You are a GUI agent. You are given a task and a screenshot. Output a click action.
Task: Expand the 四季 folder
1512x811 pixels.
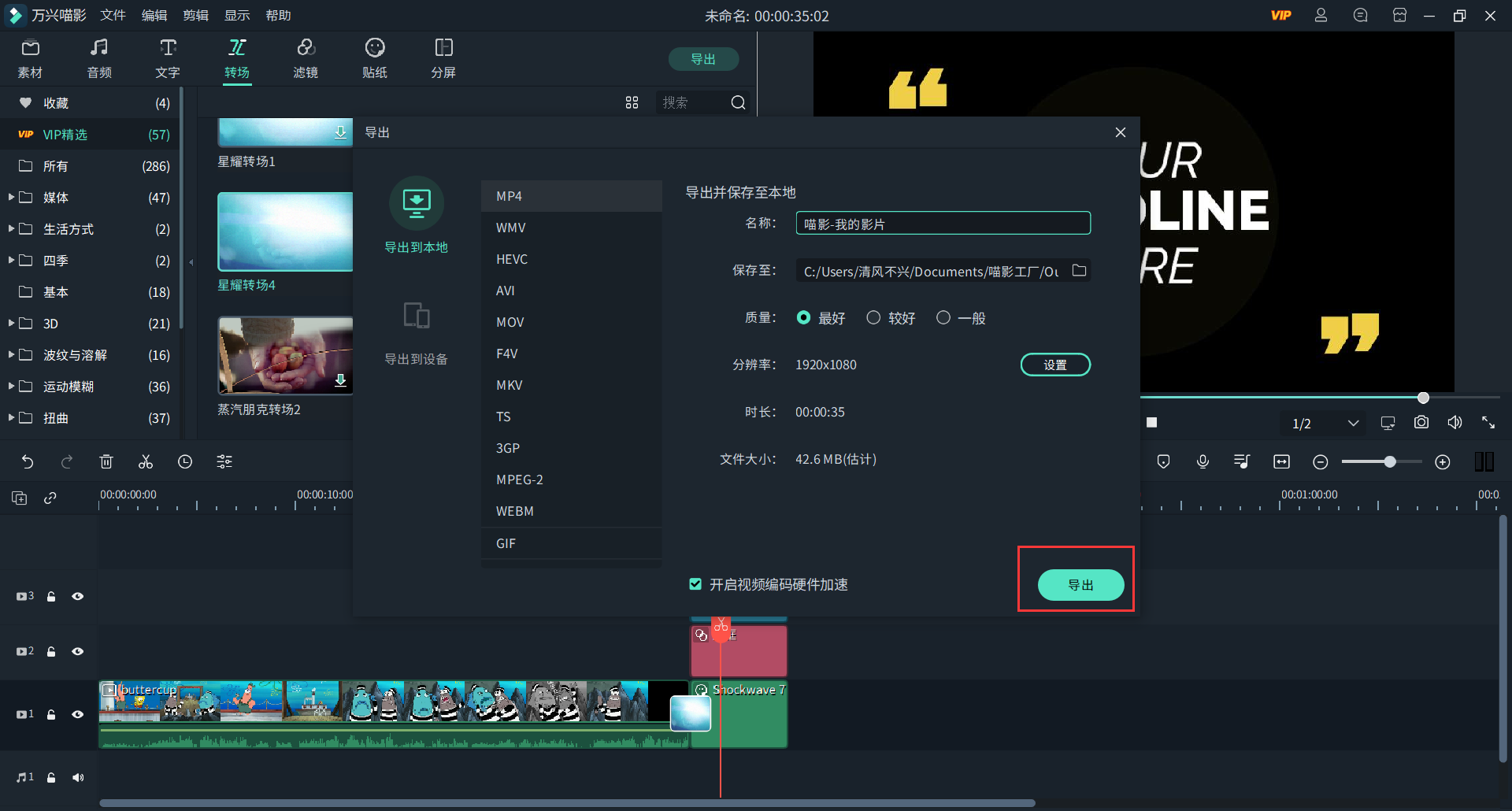click(x=12, y=260)
